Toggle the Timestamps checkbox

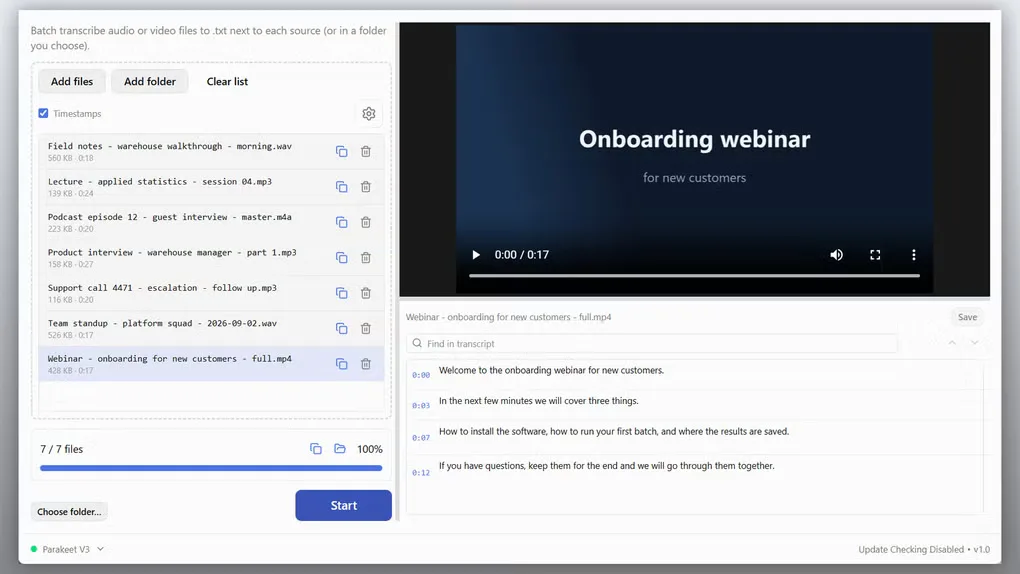point(44,113)
